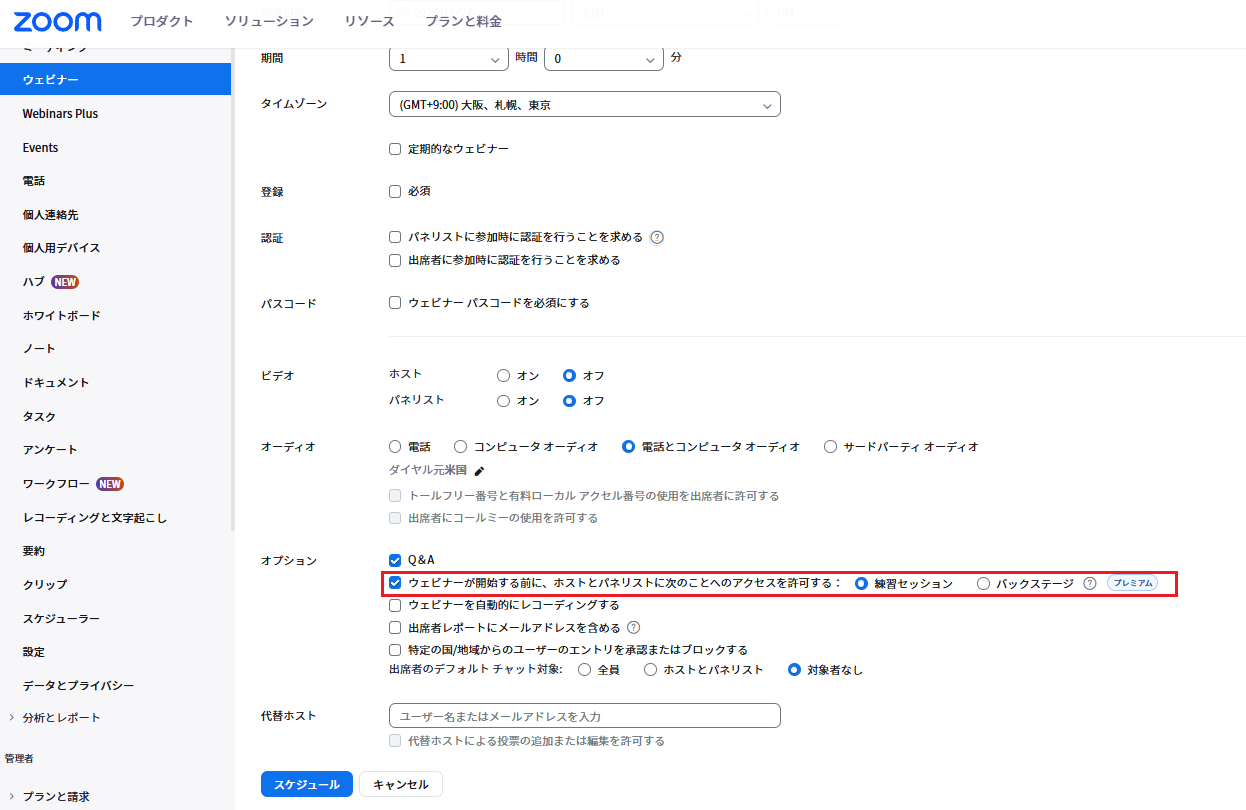Open the タイムゾーン dropdown
The height and width of the screenshot is (810, 1246).
584,104
